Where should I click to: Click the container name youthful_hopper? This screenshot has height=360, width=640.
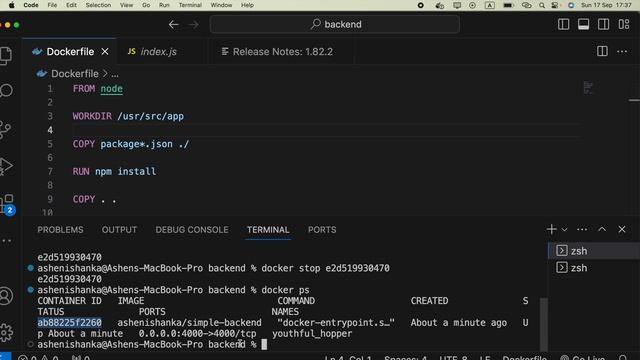(312, 334)
